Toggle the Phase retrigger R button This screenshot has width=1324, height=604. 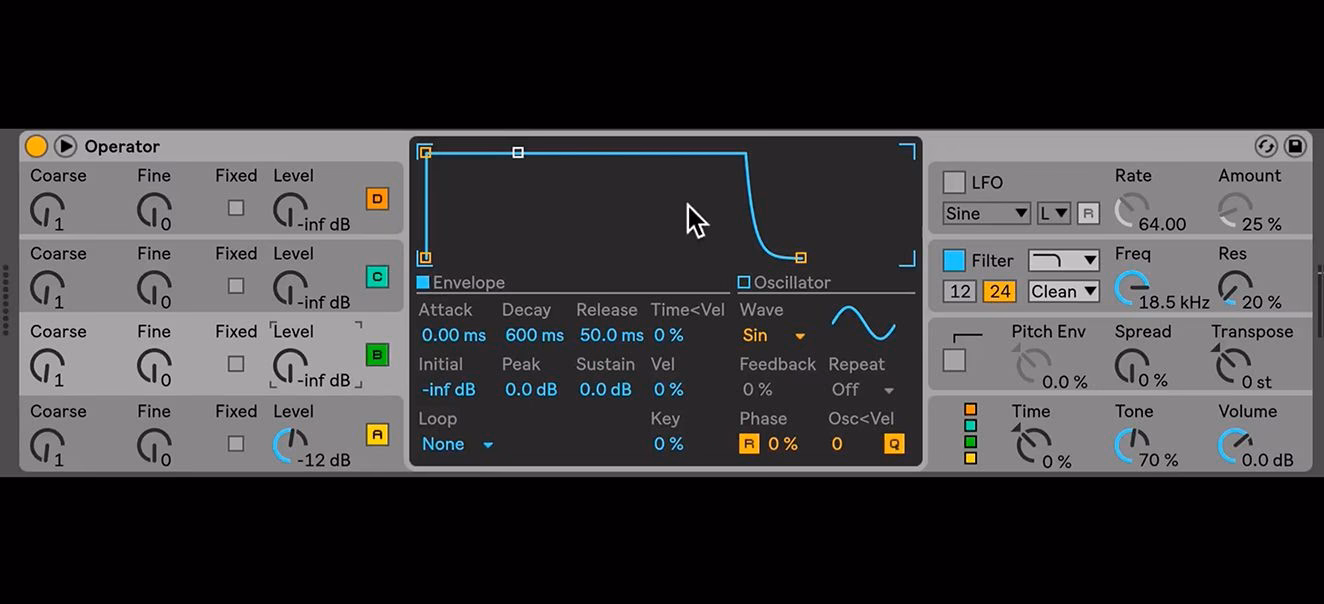click(x=748, y=443)
